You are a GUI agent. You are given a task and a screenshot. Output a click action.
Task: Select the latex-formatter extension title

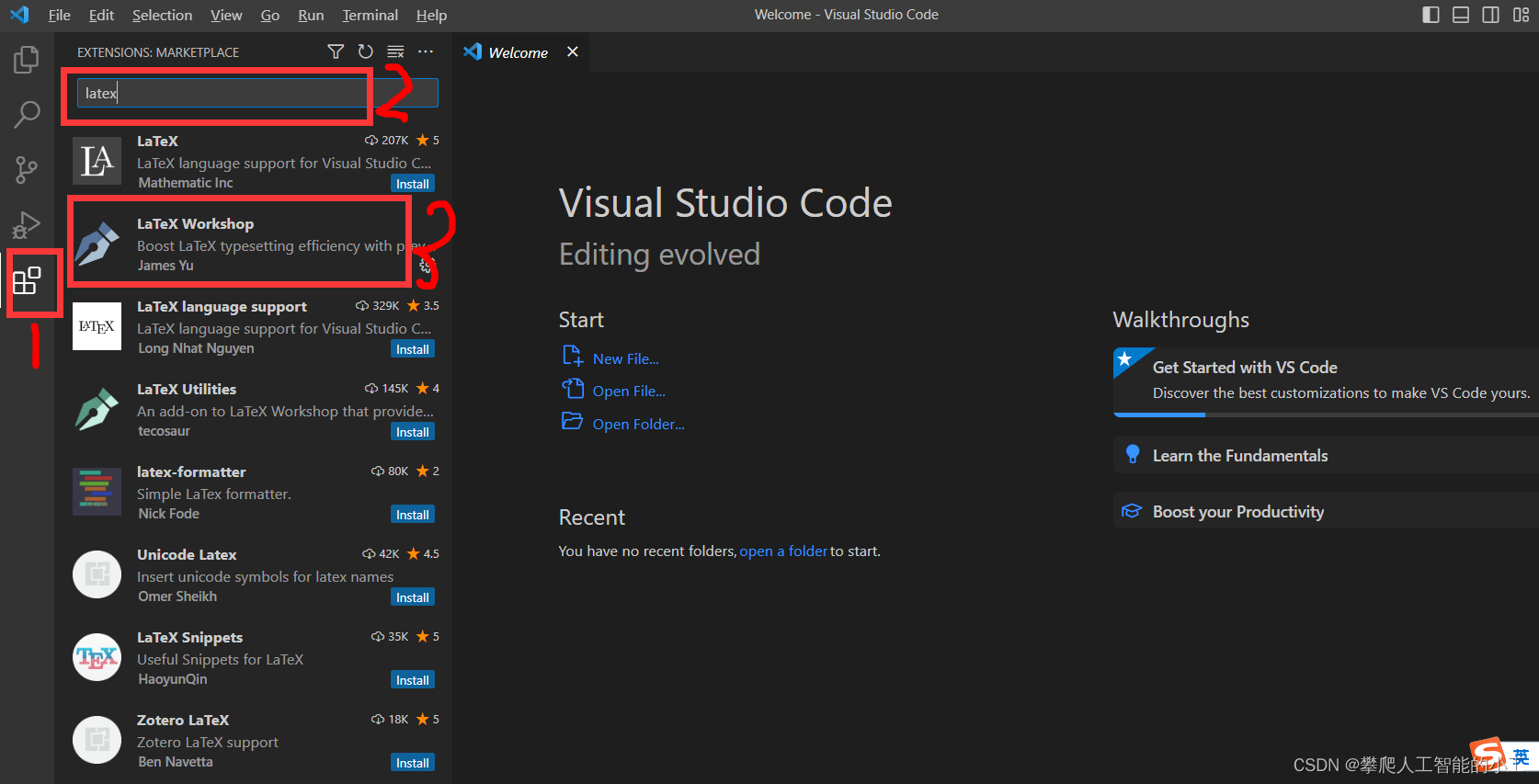pyautogui.click(x=191, y=472)
